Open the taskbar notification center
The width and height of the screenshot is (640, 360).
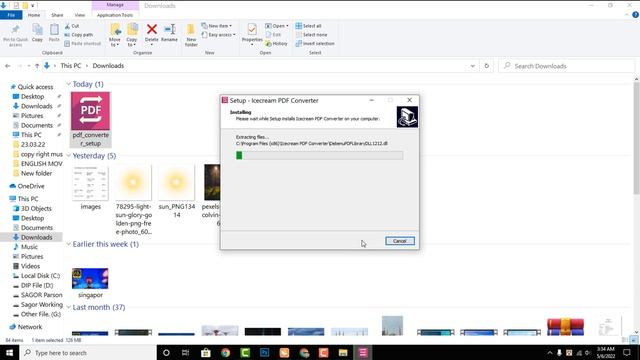coord(627,353)
